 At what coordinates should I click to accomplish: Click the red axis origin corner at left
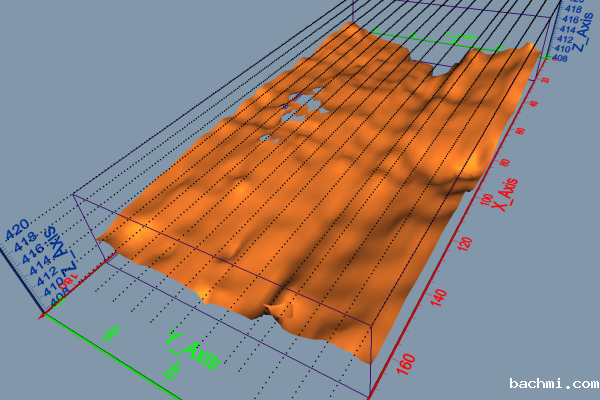coord(42,316)
